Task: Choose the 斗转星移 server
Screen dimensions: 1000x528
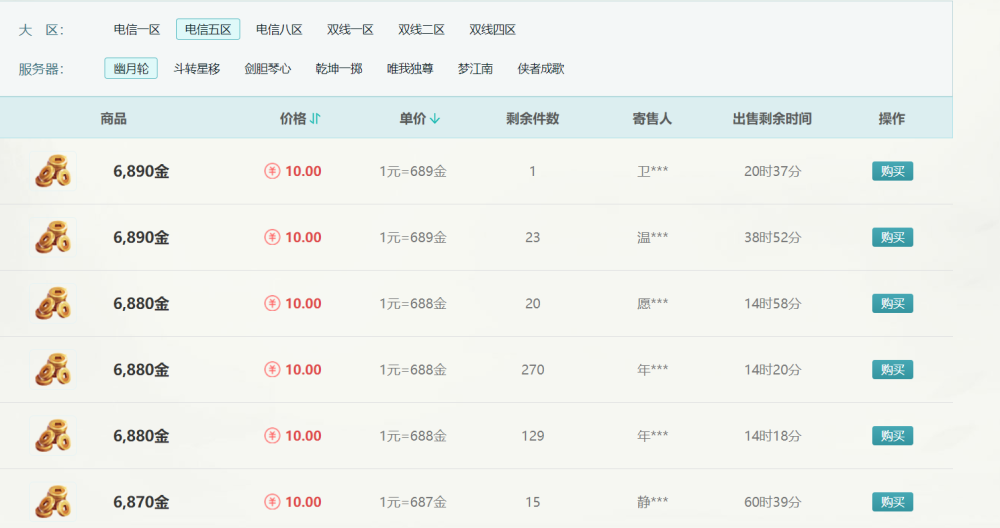Action: [x=196, y=69]
